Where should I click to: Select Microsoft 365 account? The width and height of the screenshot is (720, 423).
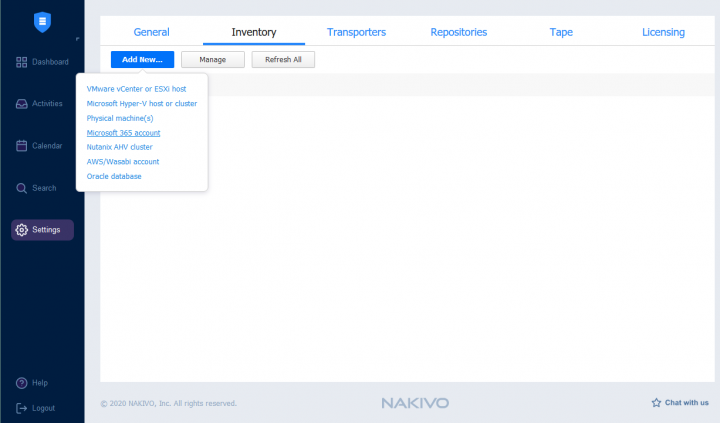tap(124, 133)
